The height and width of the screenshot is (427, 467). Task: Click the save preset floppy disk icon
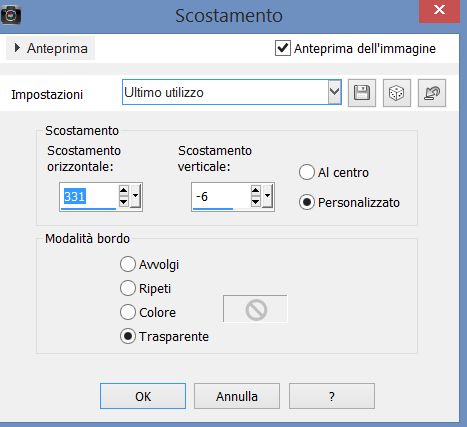pos(362,93)
